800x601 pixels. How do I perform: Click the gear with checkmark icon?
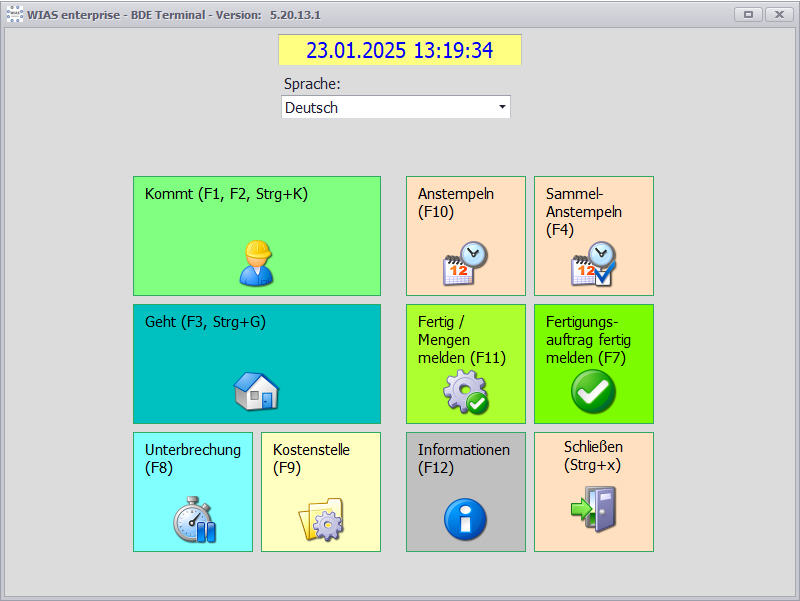coord(465,392)
